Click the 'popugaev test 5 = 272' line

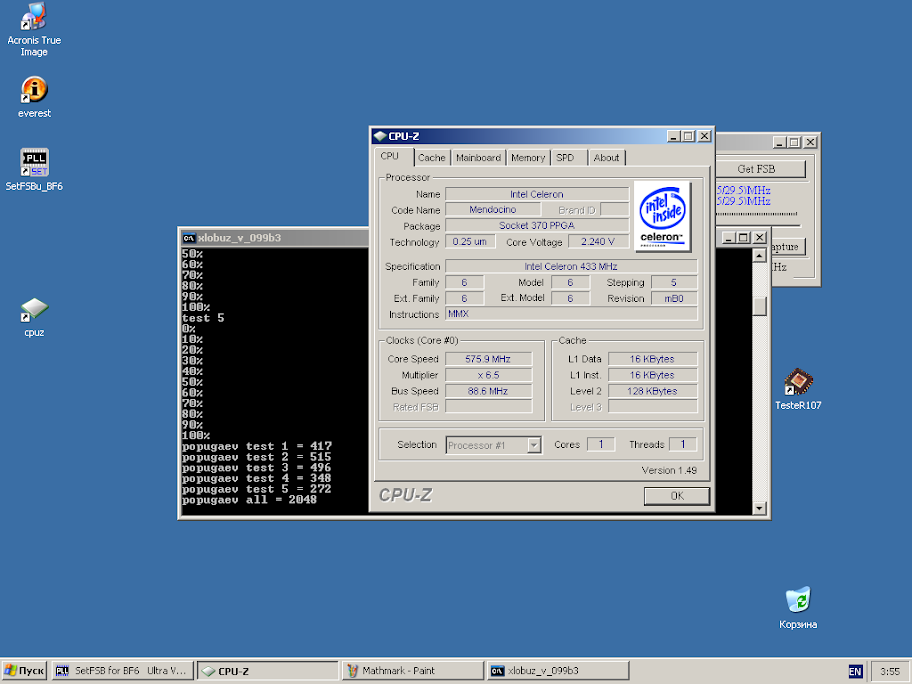click(256, 489)
